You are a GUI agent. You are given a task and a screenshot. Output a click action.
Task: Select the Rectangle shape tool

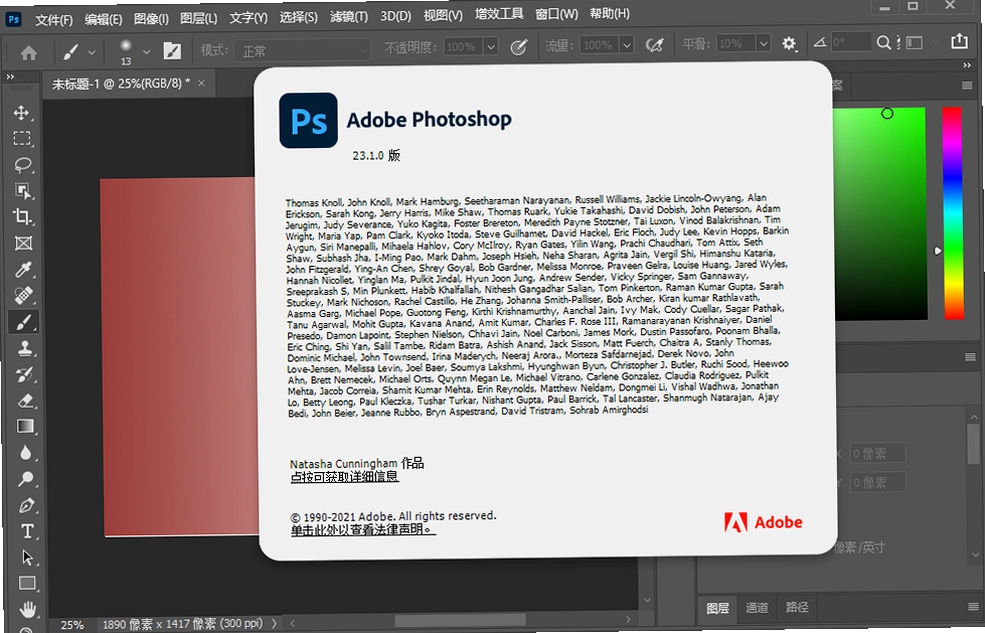tap(27, 583)
